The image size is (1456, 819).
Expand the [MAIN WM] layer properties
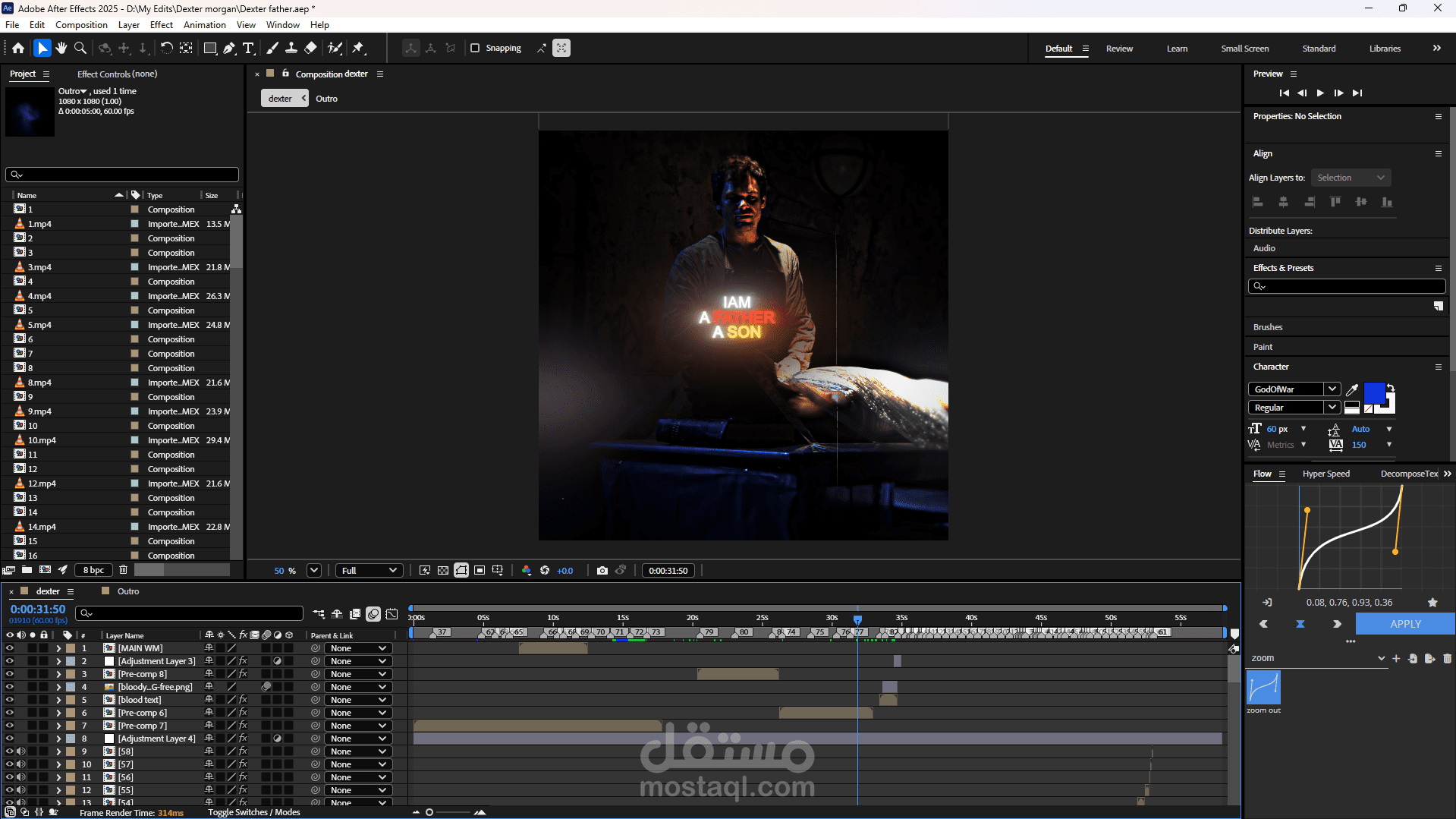click(58, 648)
